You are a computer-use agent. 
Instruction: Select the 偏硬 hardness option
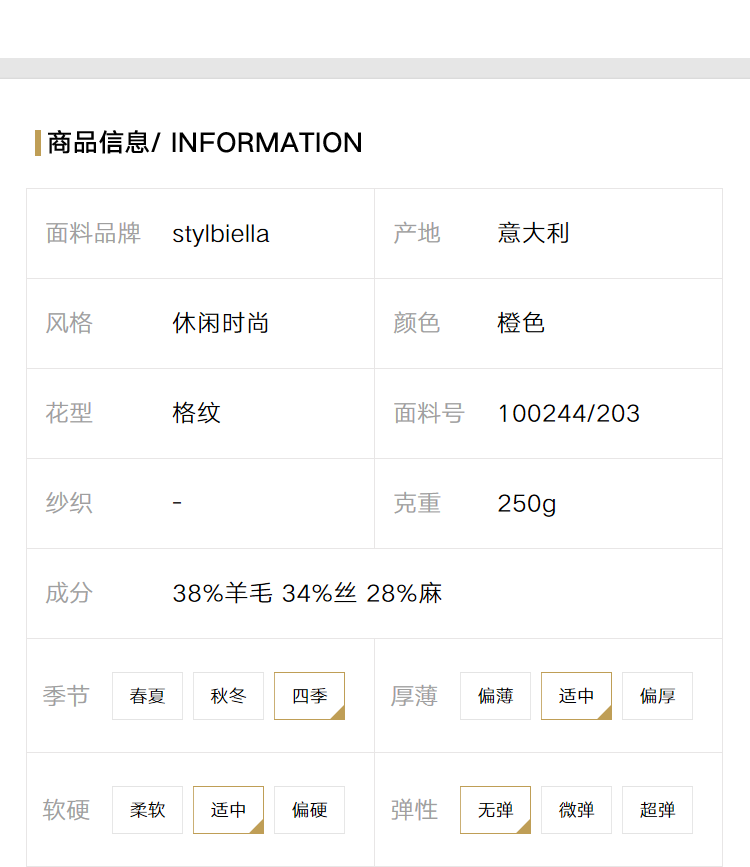point(309,809)
